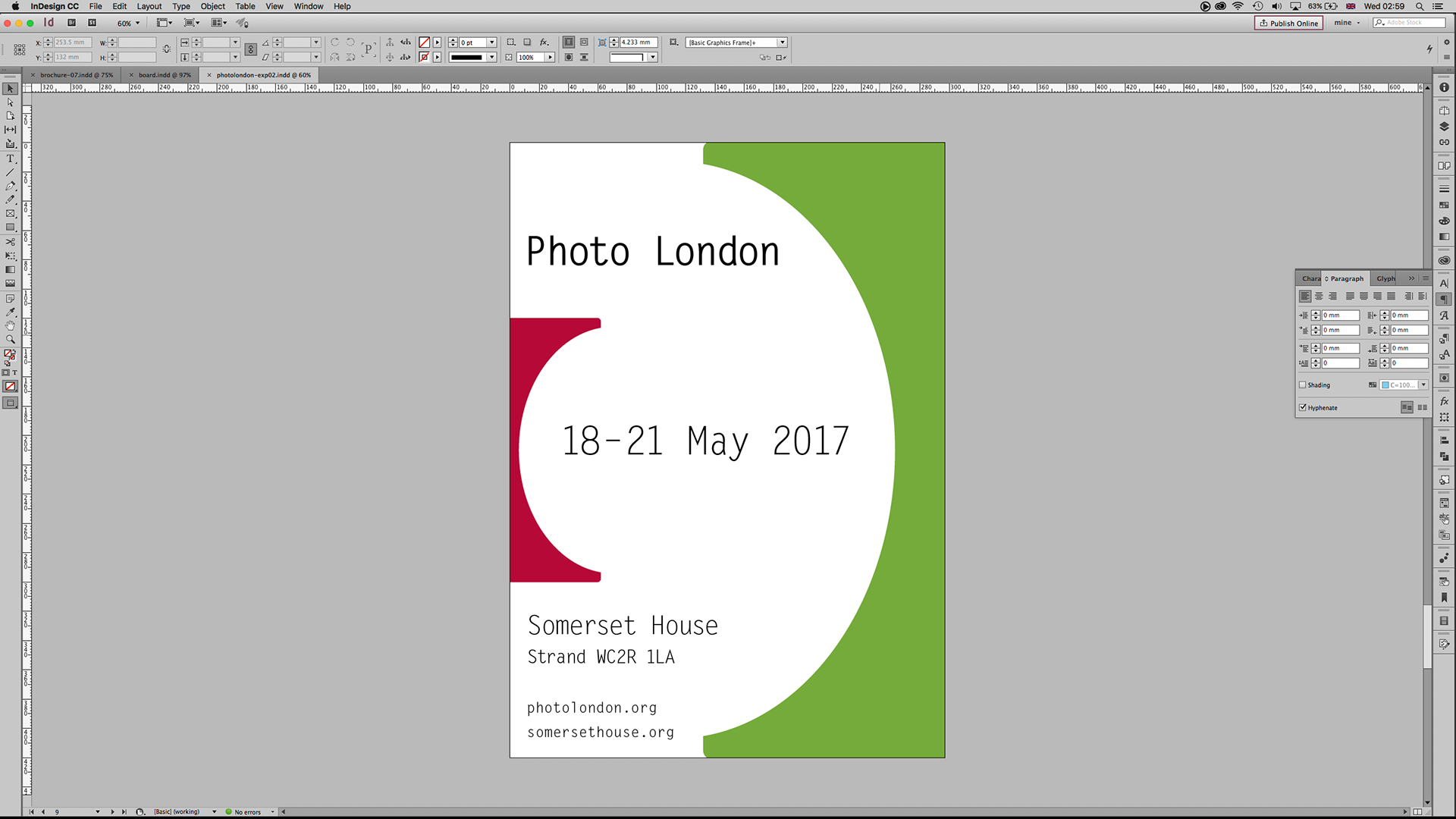Expand the shading color C=100 dropdown
The height and width of the screenshot is (819, 1456).
tap(1423, 385)
